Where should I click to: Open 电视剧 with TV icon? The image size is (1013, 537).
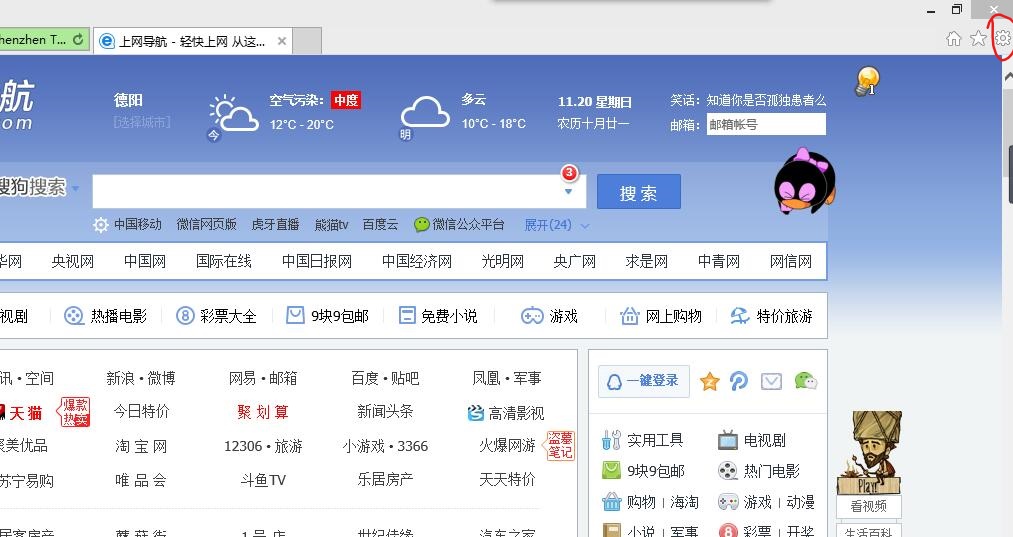click(751, 440)
